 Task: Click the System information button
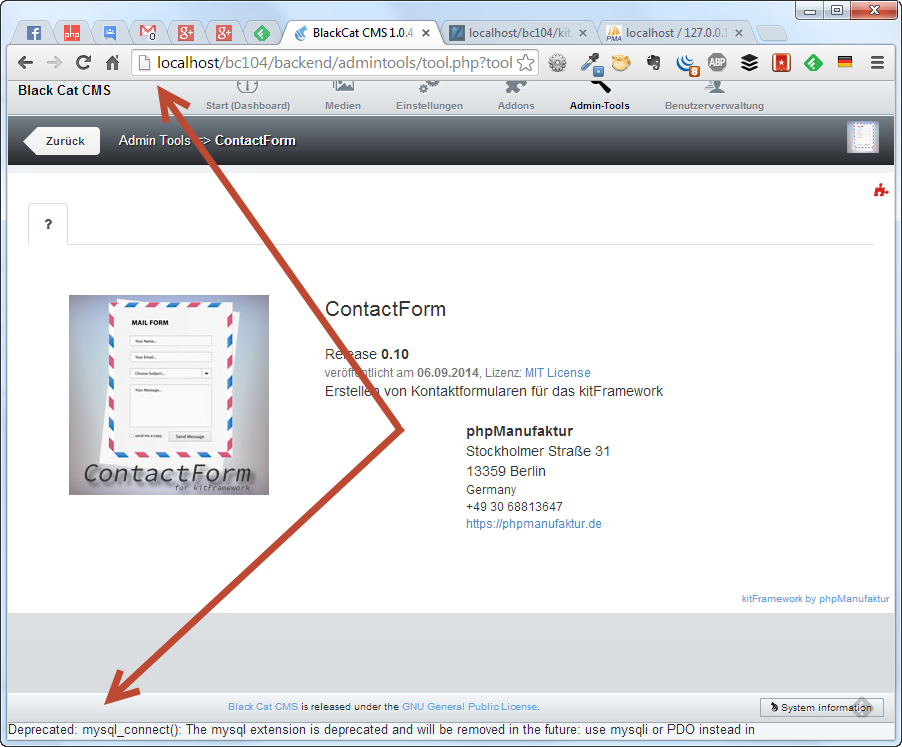[821, 708]
